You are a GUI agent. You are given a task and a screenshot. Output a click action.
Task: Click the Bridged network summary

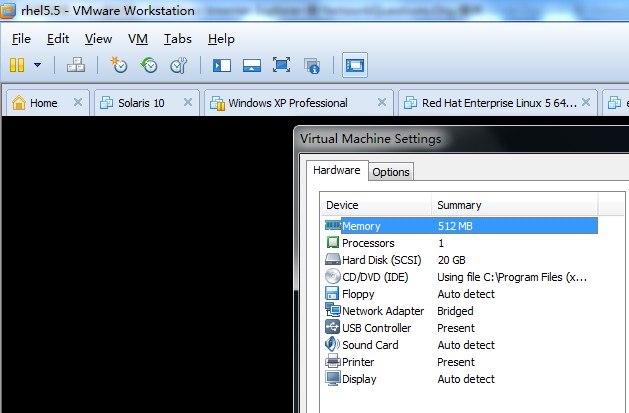(x=455, y=311)
